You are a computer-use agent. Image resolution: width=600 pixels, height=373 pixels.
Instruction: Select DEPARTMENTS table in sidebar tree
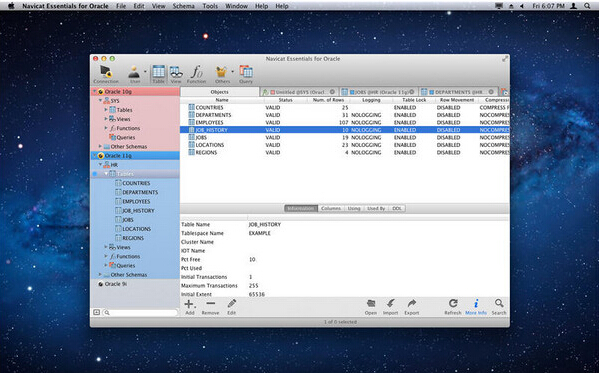click(140, 192)
